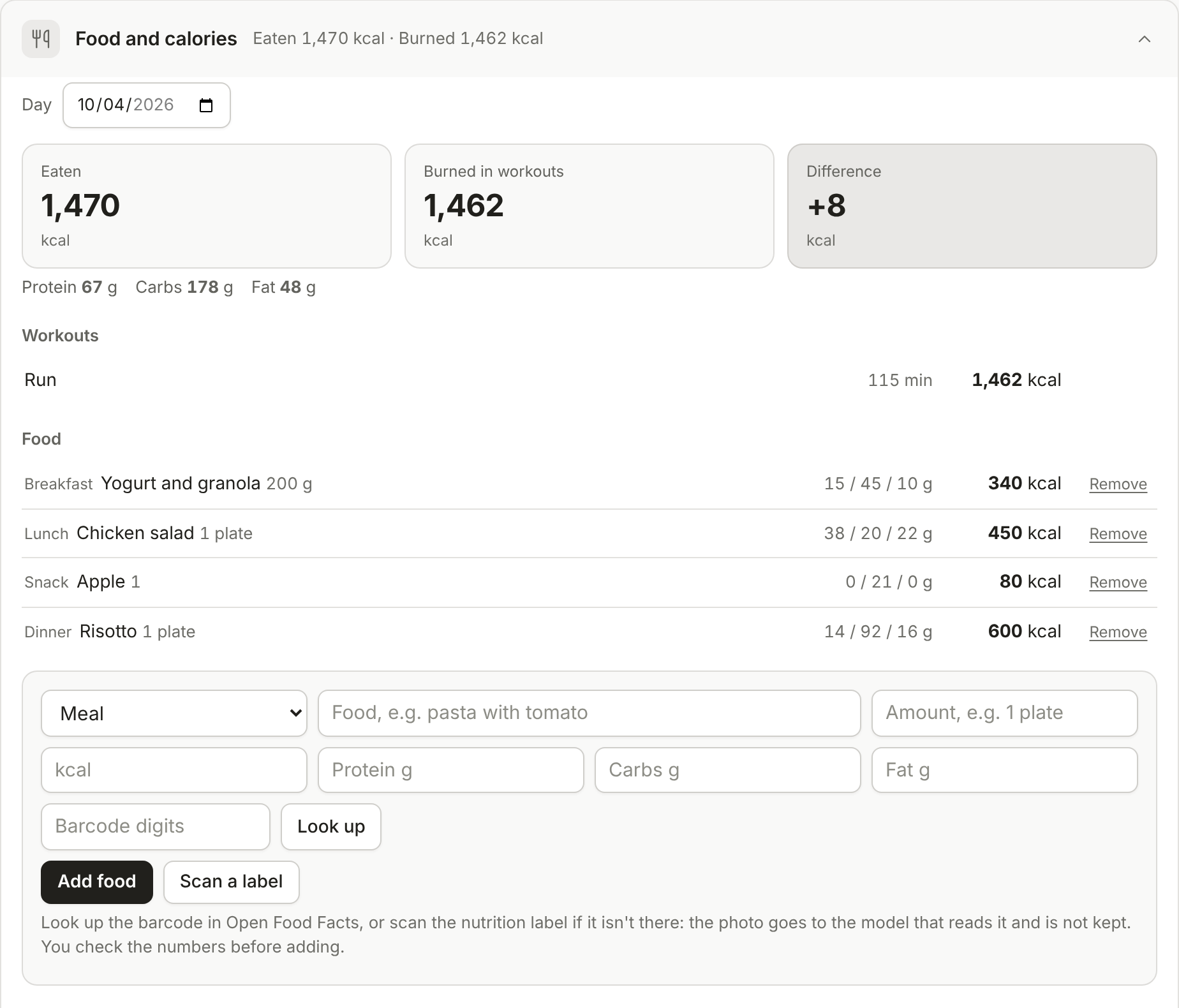
Task: Click the Scan a label button
Action: click(232, 882)
